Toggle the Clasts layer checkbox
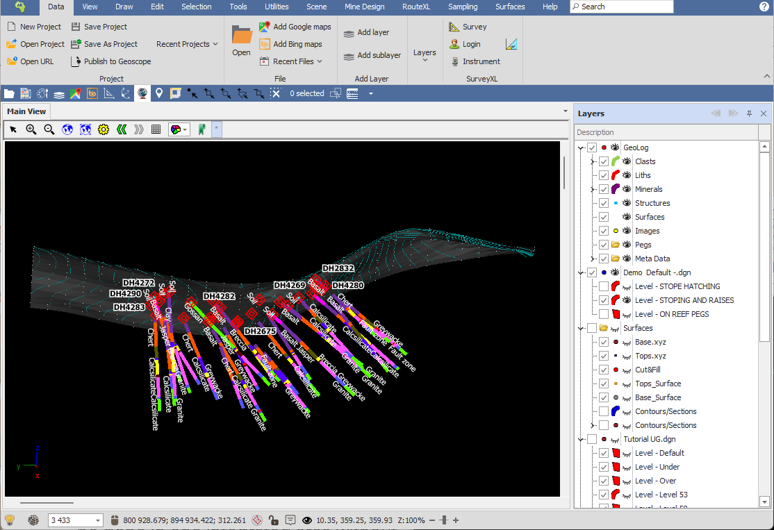 [604, 161]
